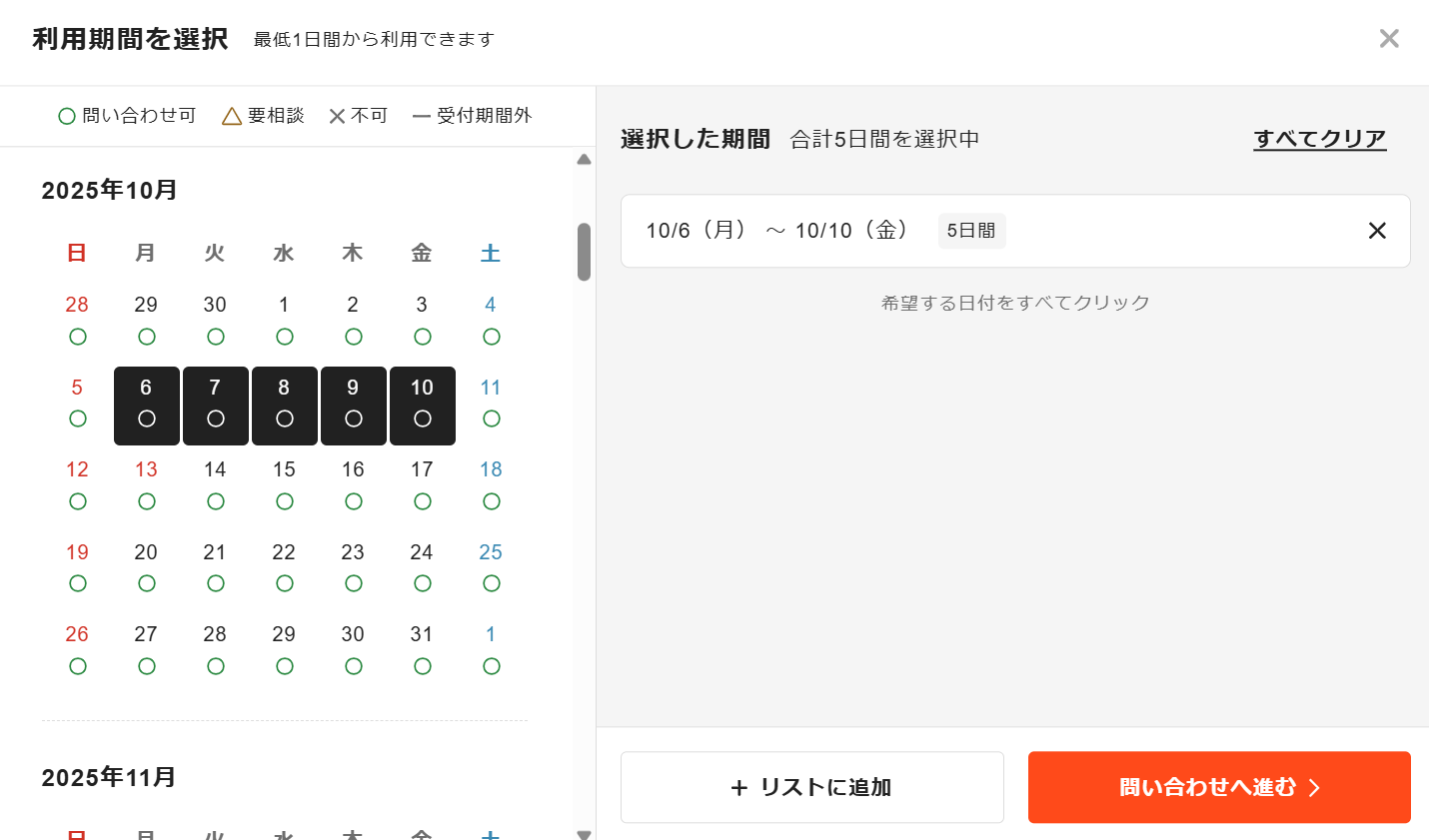This screenshot has width=1429, height=840.
Task: Remove the 10/6–10/10 selected period
Action: click(x=1376, y=231)
